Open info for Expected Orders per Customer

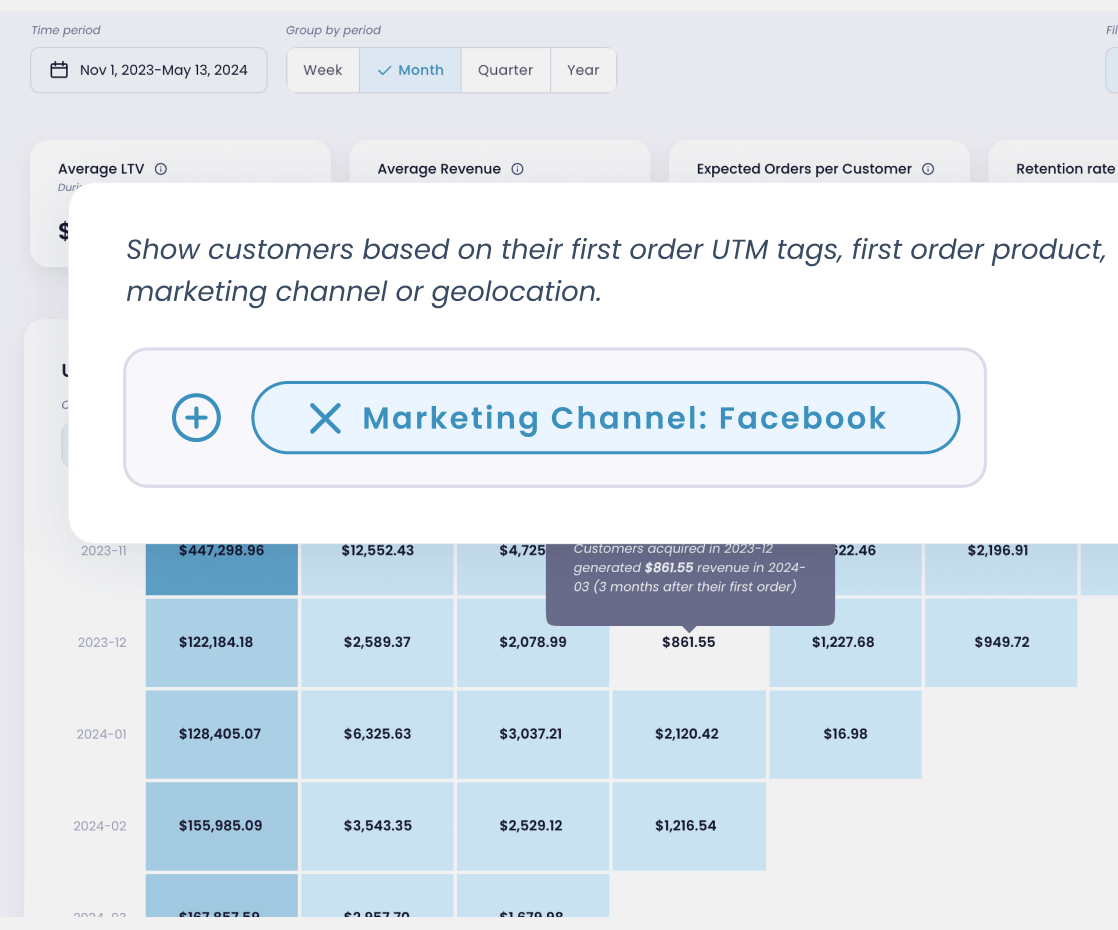928,169
